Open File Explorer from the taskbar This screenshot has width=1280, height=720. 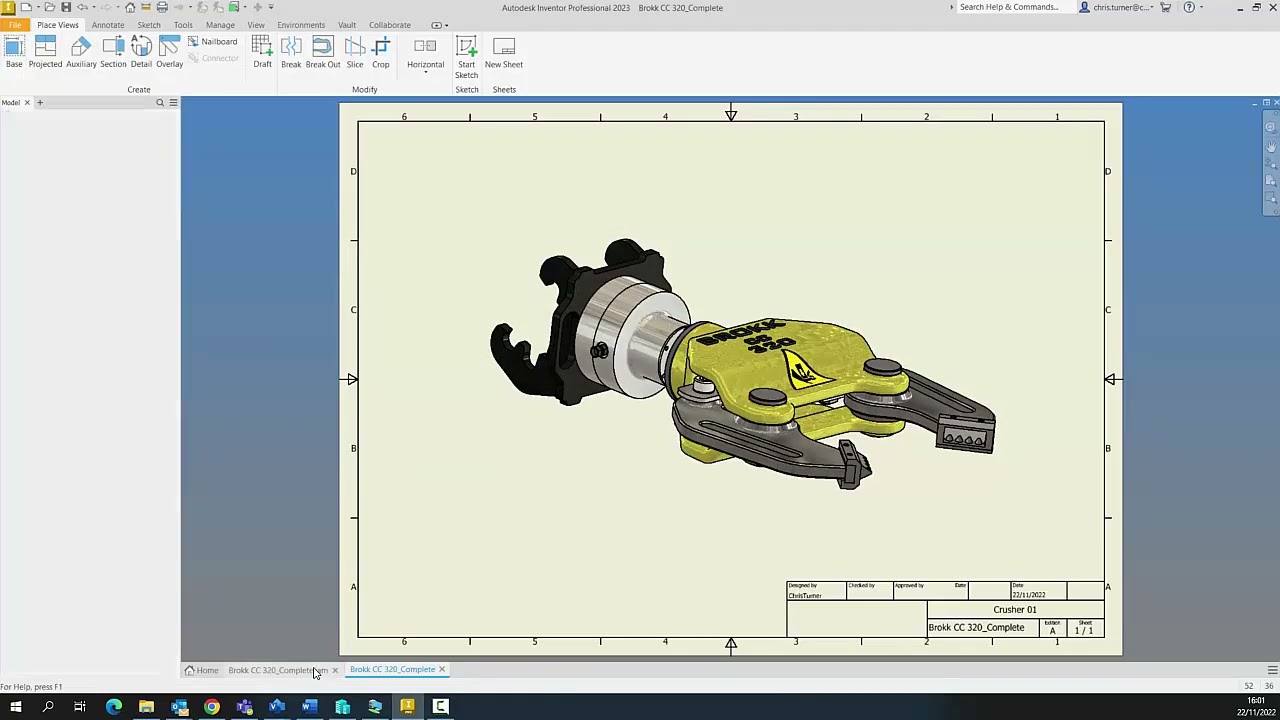[x=146, y=707]
